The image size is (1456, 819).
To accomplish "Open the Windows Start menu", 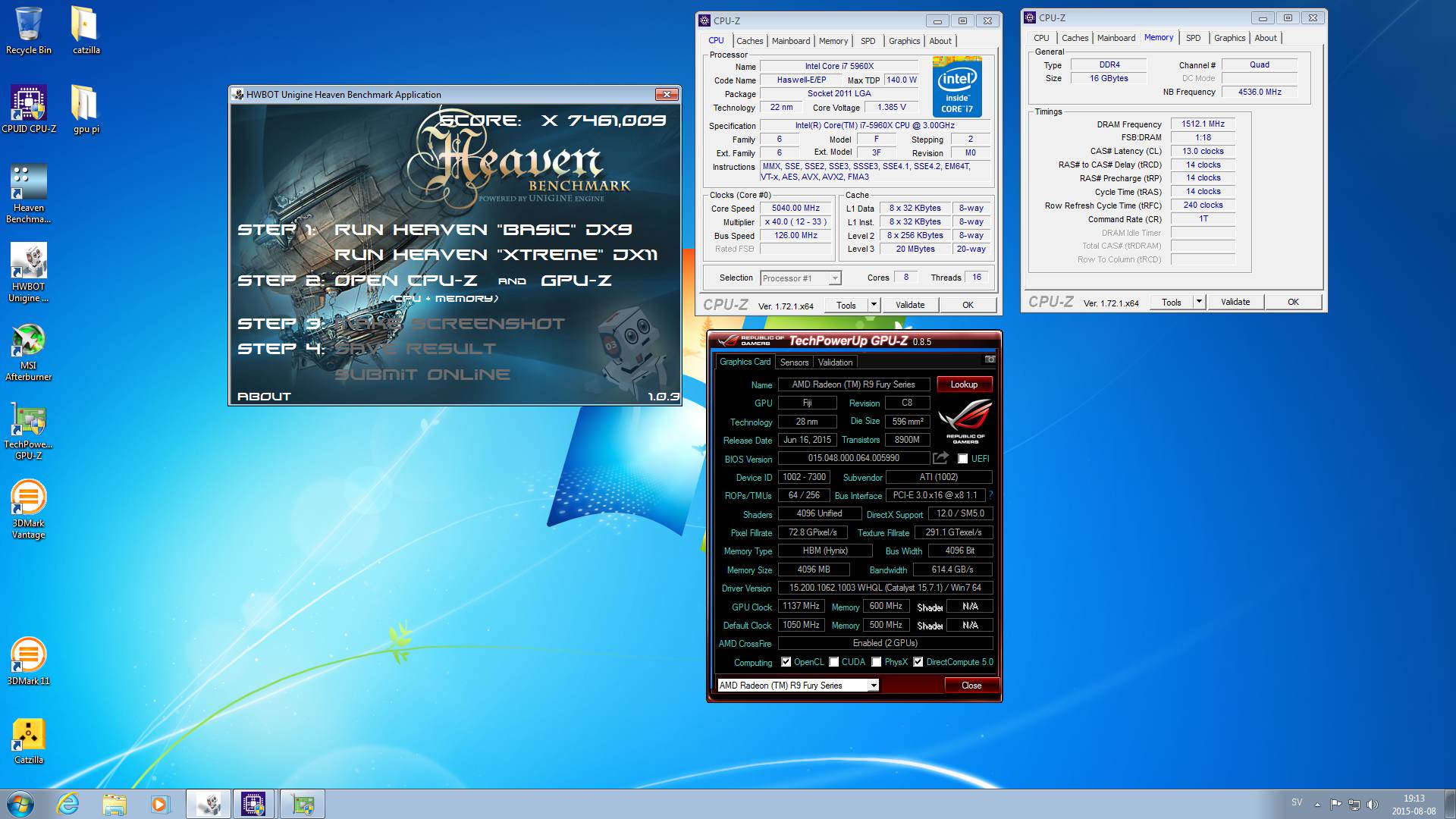I will (20, 804).
